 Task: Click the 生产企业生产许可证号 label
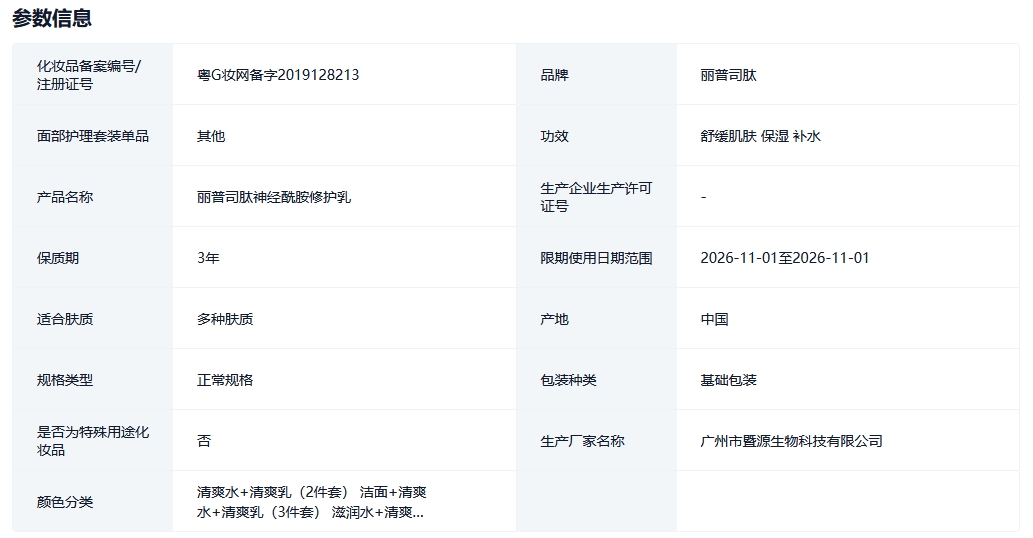[596, 197]
